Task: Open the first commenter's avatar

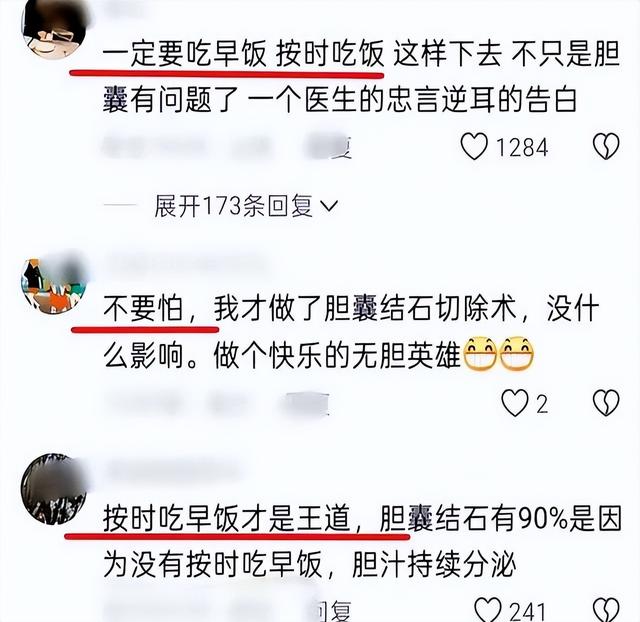Action: click(54, 29)
